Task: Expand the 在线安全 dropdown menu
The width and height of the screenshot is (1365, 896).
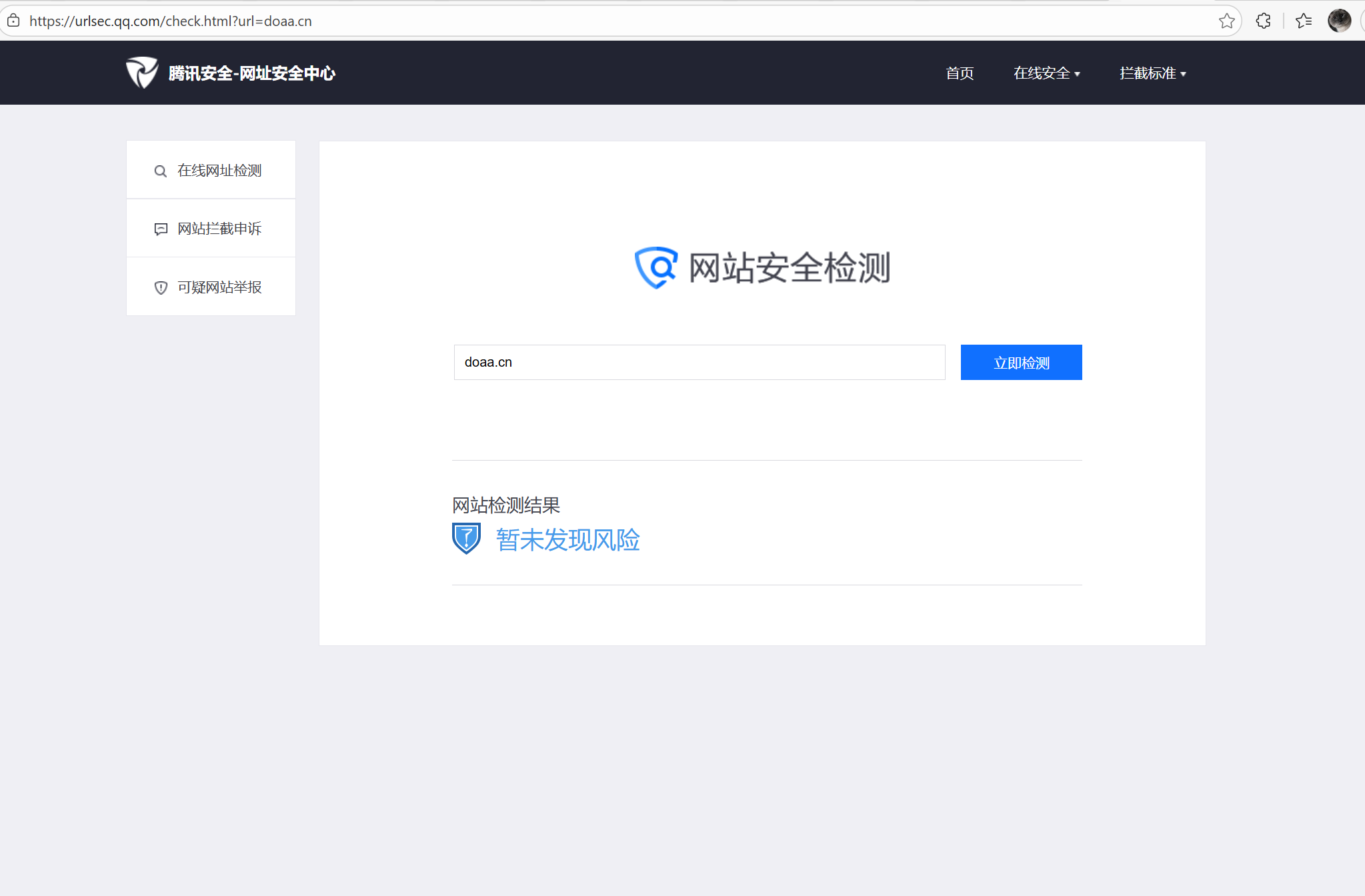Action: [1046, 73]
